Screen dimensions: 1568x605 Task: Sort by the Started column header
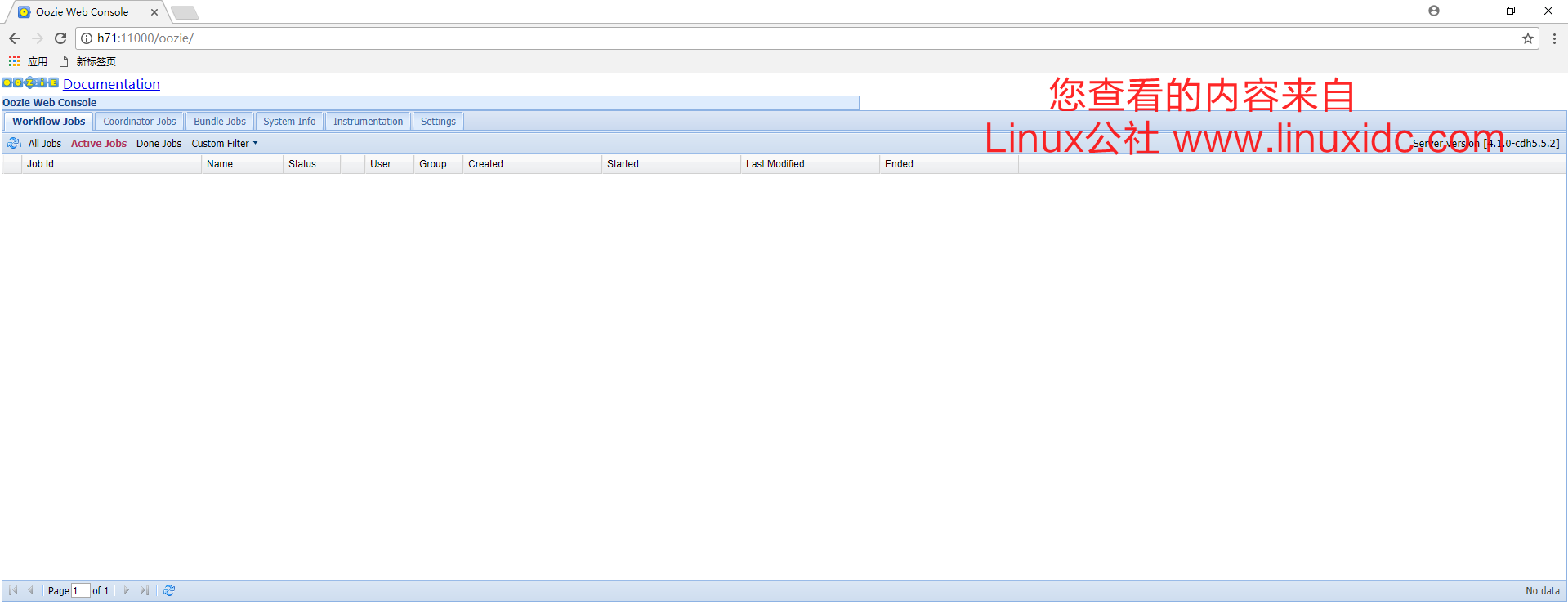coord(671,164)
